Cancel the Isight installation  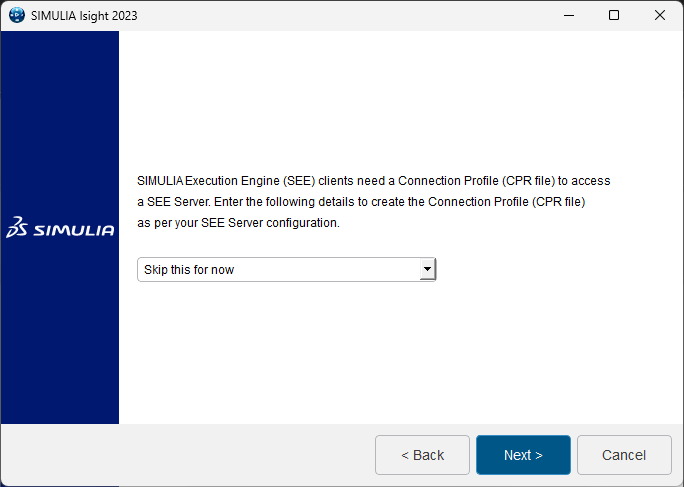coord(624,455)
